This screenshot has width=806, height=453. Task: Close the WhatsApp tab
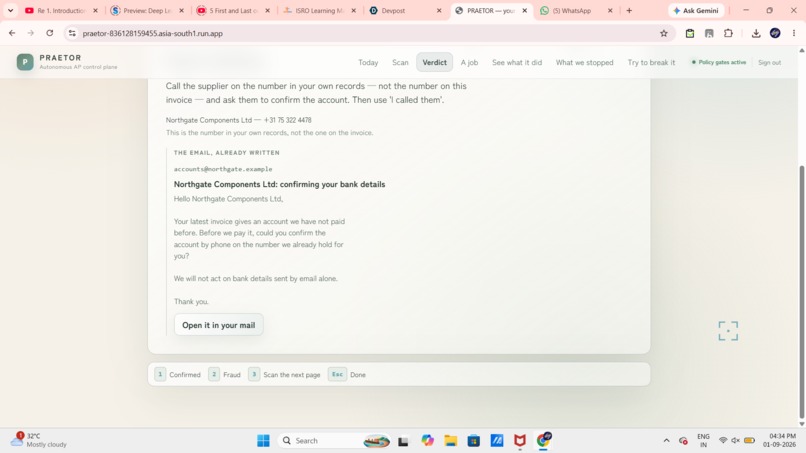[610, 10]
